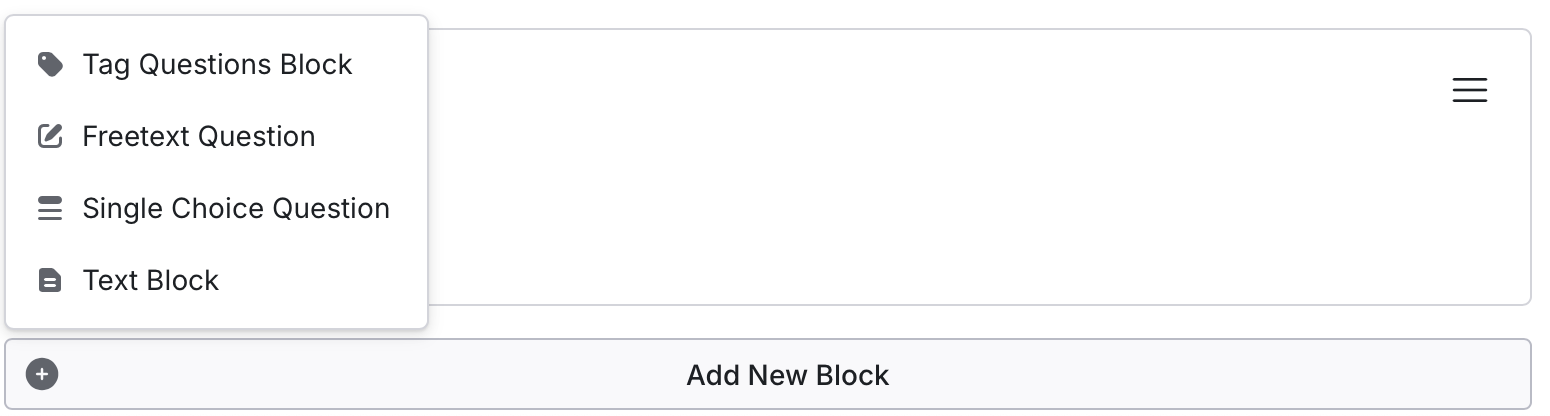The height and width of the screenshot is (416, 1550).
Task: Open the hamburger menu on the block card
Action: 1469,90
